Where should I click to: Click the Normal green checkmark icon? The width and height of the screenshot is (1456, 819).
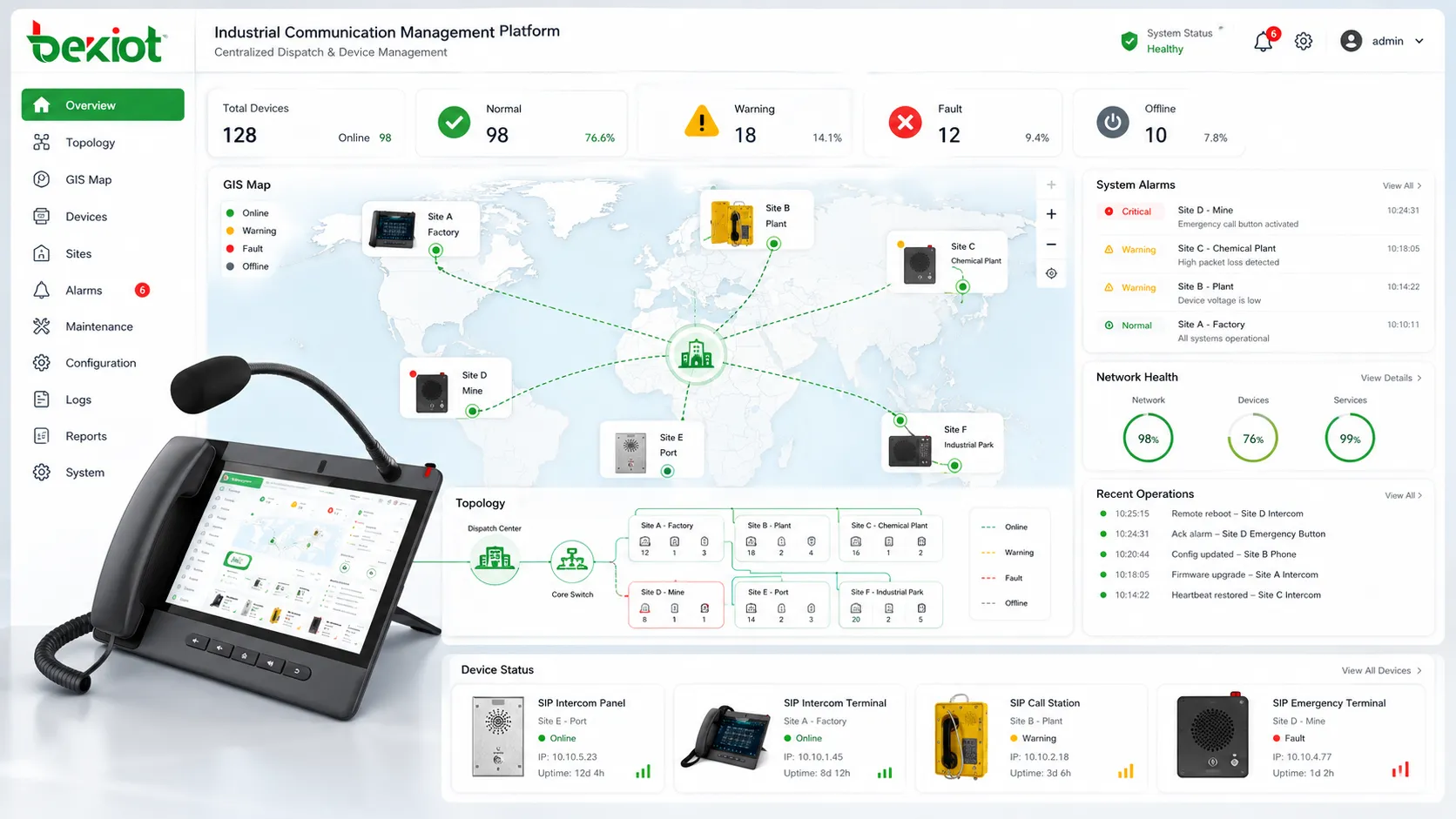pos(454,123)
